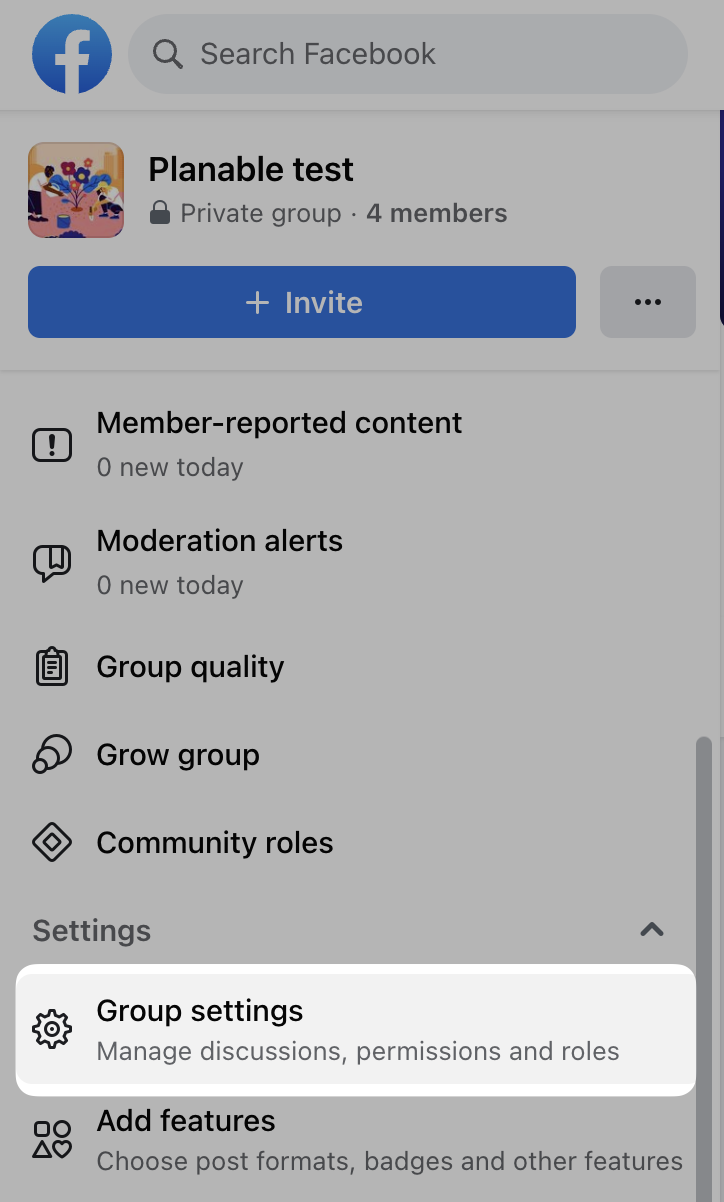Click the Grow group icon

[52, 756]
